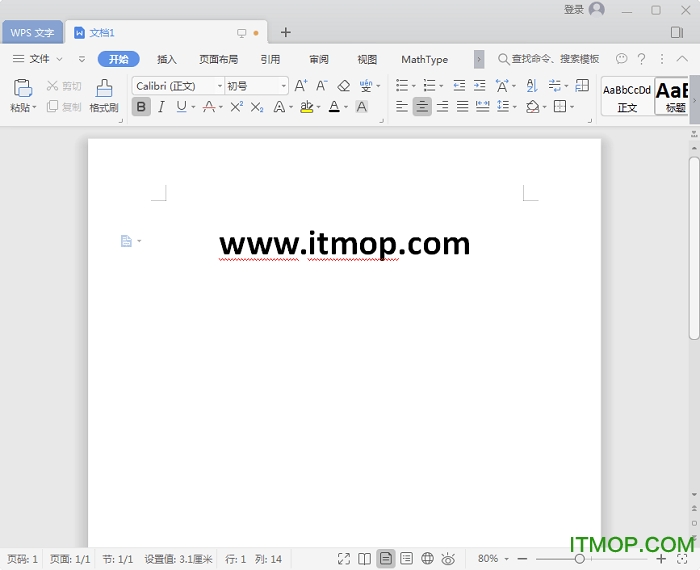The image size is (700, 570).
Task: Switch to the 视图 (View) tab
Action: (367, 59)
